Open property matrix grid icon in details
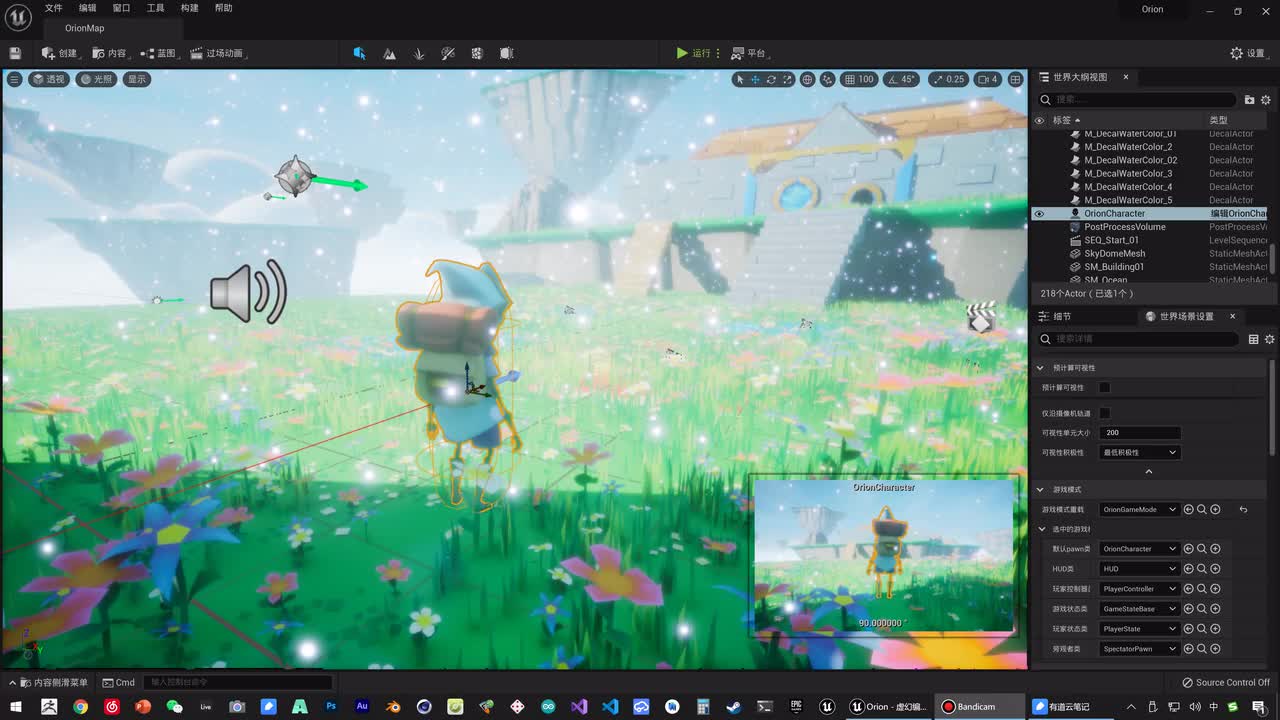Screen dimensions: 1280x720 tap(1253, 340)
